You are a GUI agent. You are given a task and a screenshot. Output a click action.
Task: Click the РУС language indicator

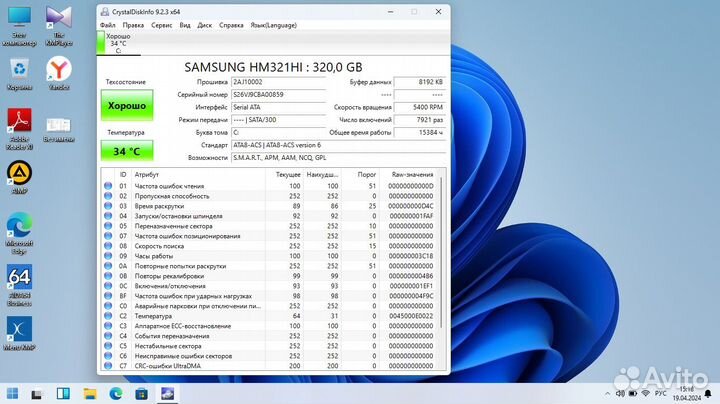click(x=660, y=394)
